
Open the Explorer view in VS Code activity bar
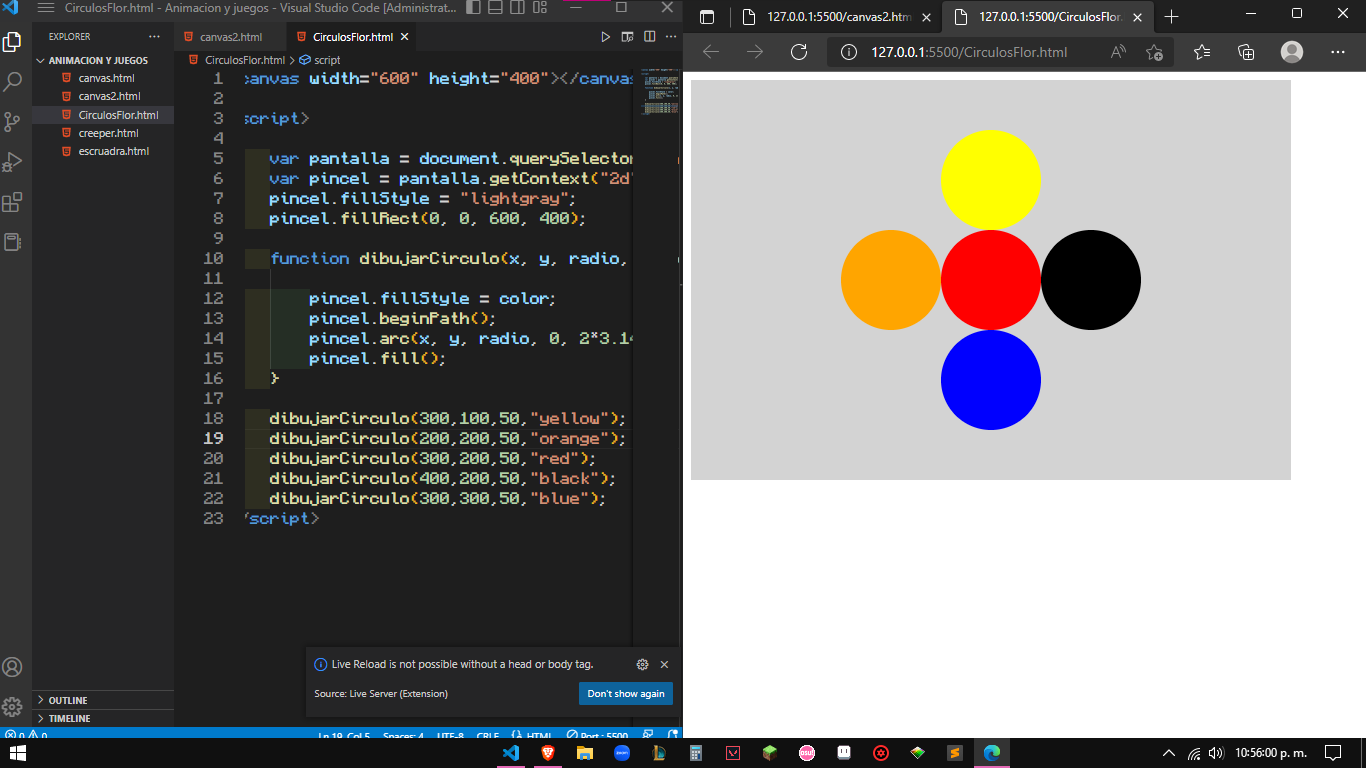tap(12, 42)
